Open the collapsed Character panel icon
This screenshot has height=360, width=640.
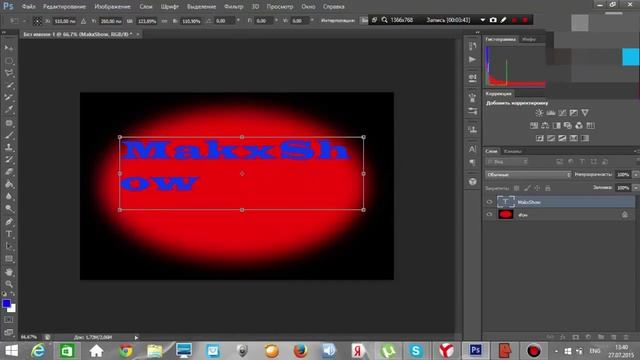coord(473,149)
